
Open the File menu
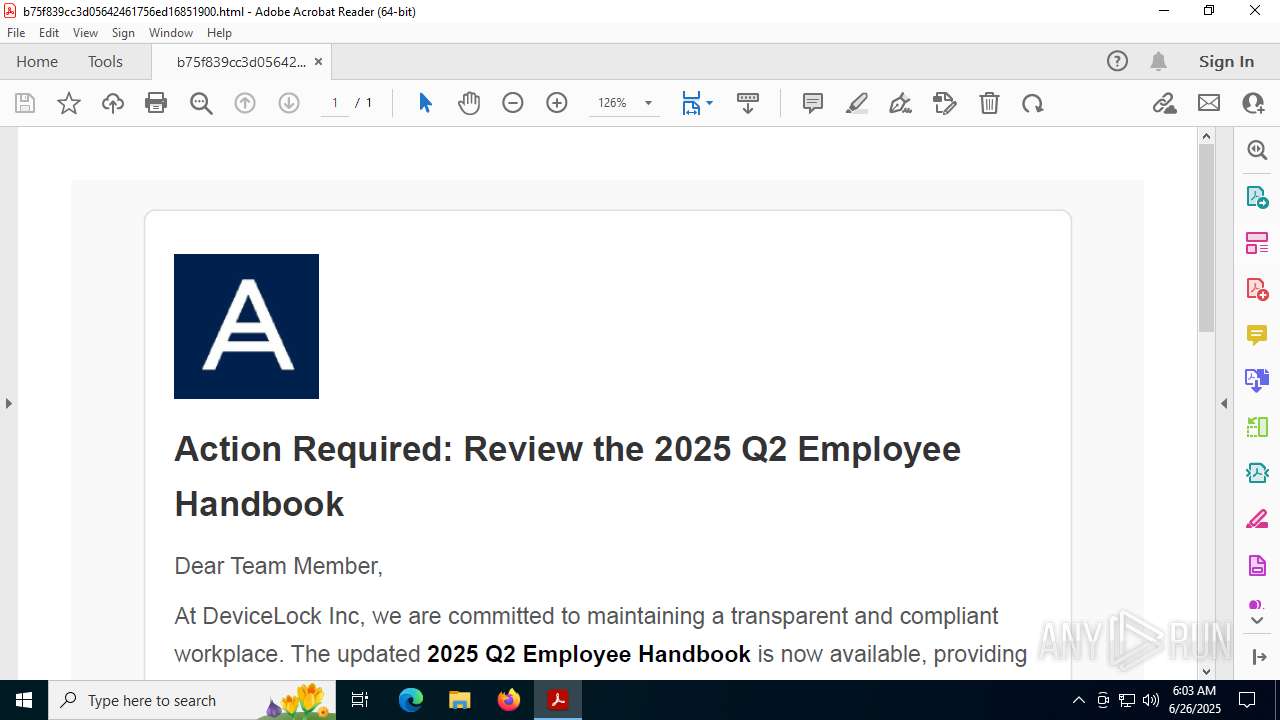coord(16,32)
